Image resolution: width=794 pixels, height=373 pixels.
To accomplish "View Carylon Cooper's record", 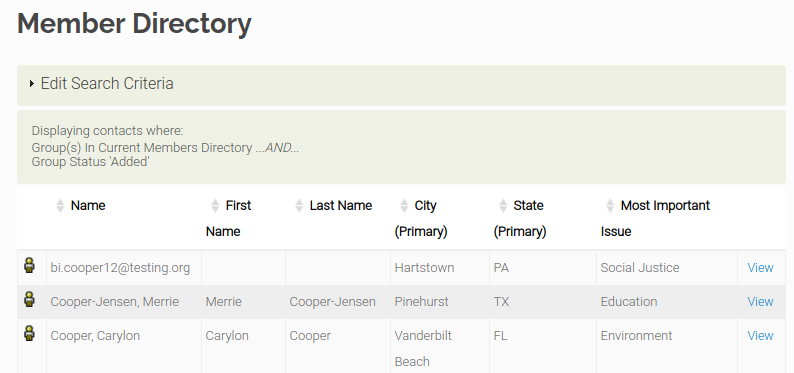I will (760, 336).
